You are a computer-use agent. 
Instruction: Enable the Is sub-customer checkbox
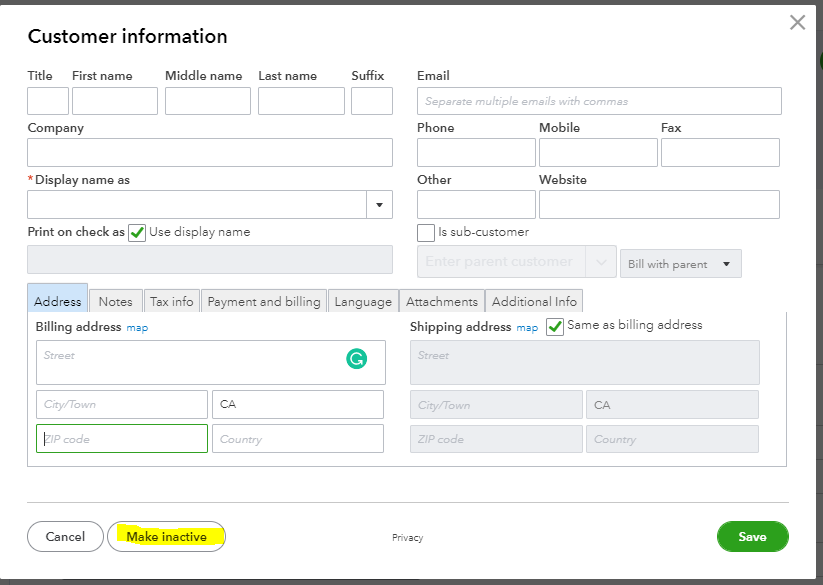(x=426, y=232)
